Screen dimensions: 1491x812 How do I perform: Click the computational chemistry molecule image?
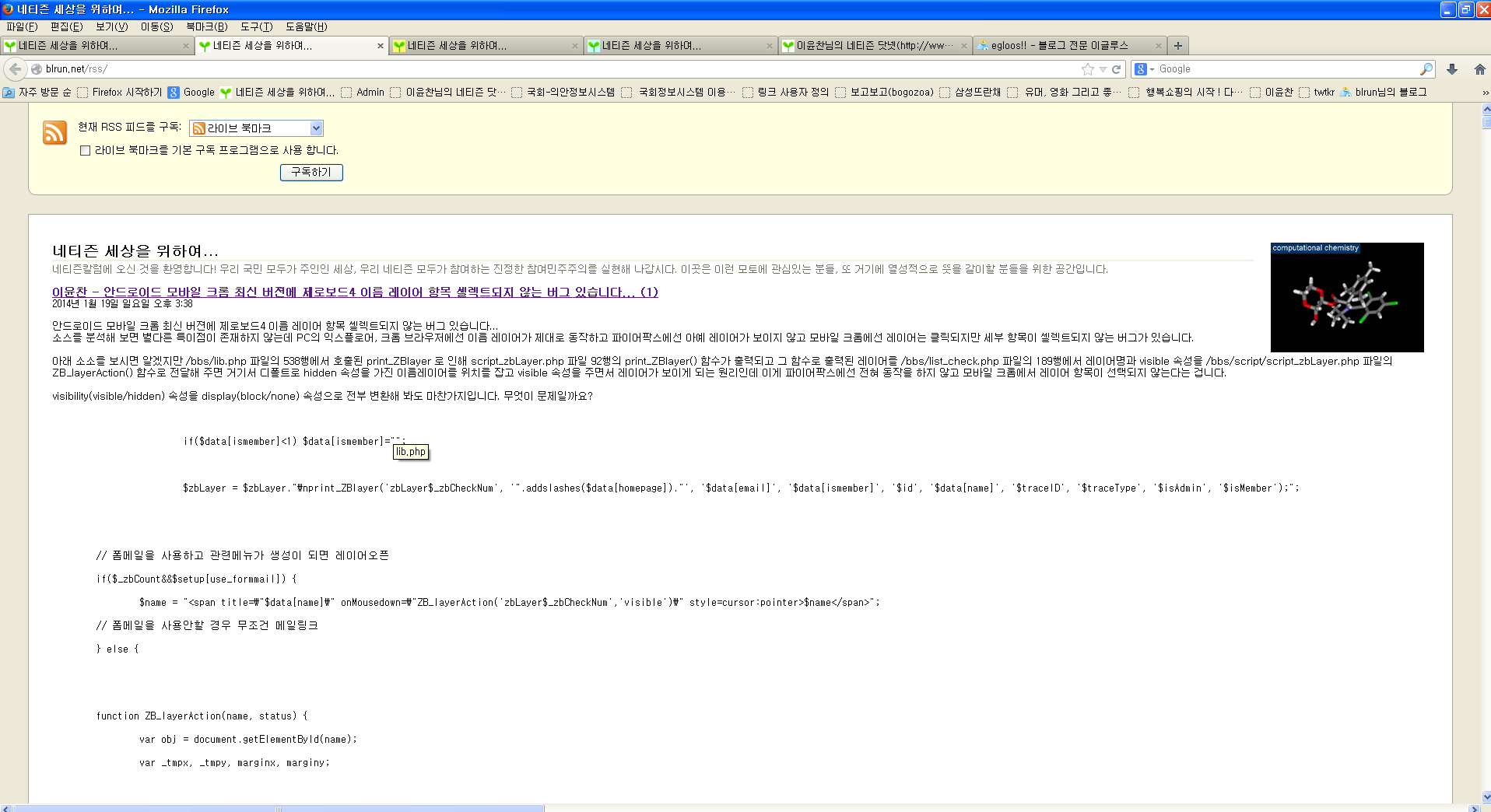point(1347,297)
